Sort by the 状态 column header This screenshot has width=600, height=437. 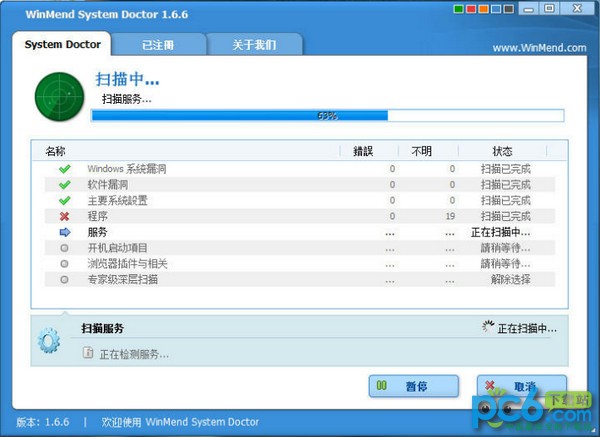(x=502, y=151)
